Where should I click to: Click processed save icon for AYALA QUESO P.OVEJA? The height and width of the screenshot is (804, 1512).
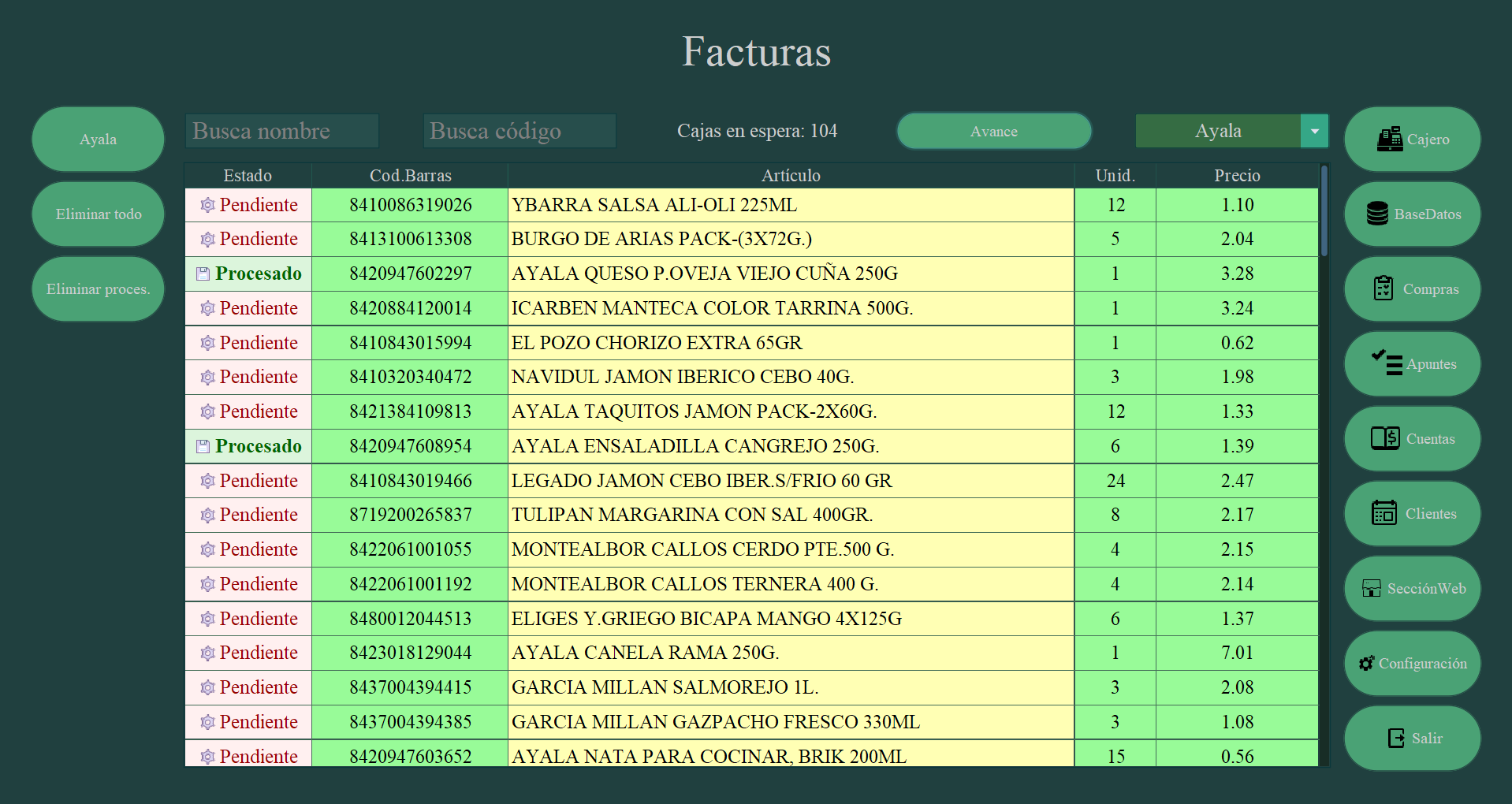coord(203,274)
